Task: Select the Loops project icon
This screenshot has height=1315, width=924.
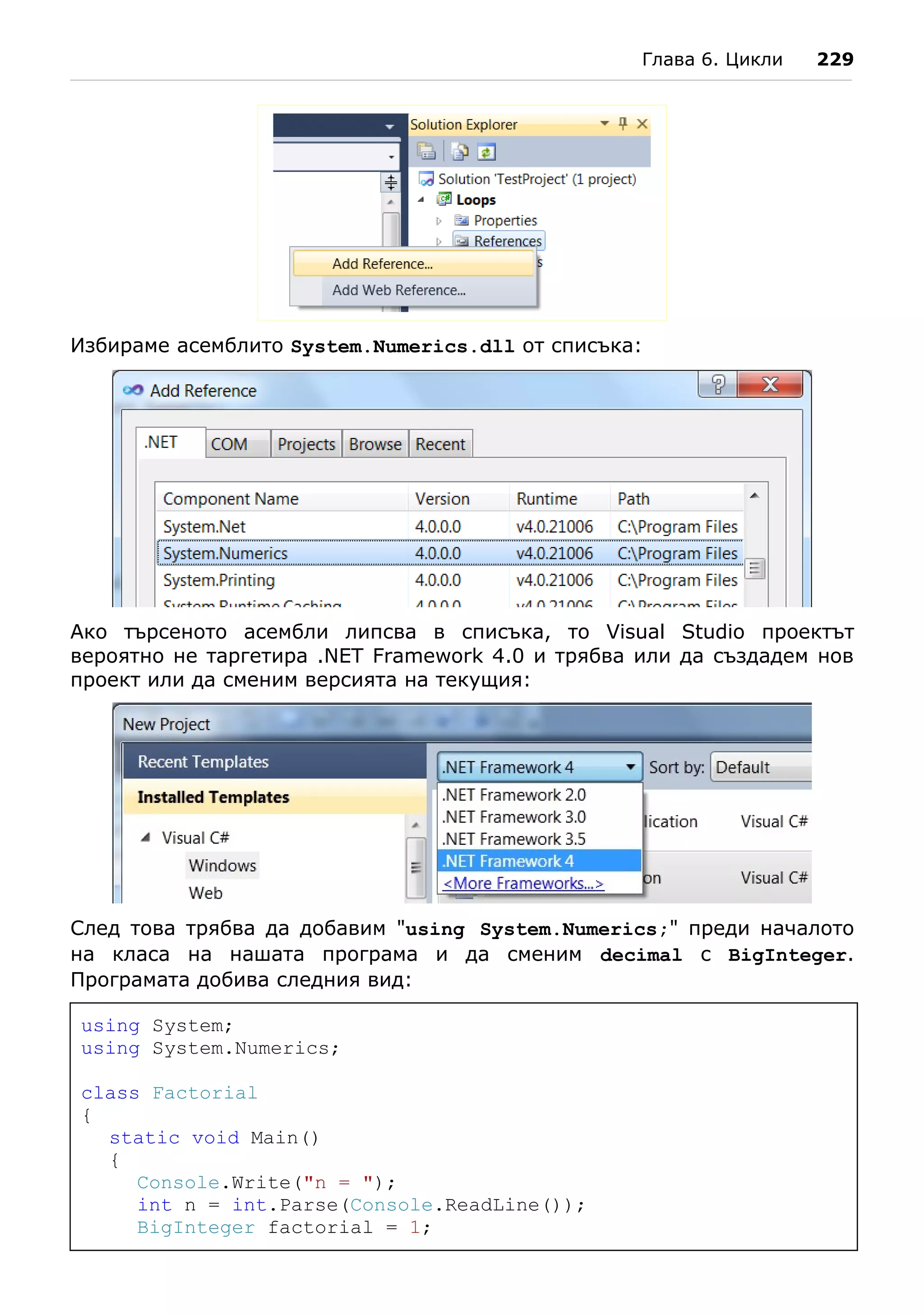Action: 444,199
